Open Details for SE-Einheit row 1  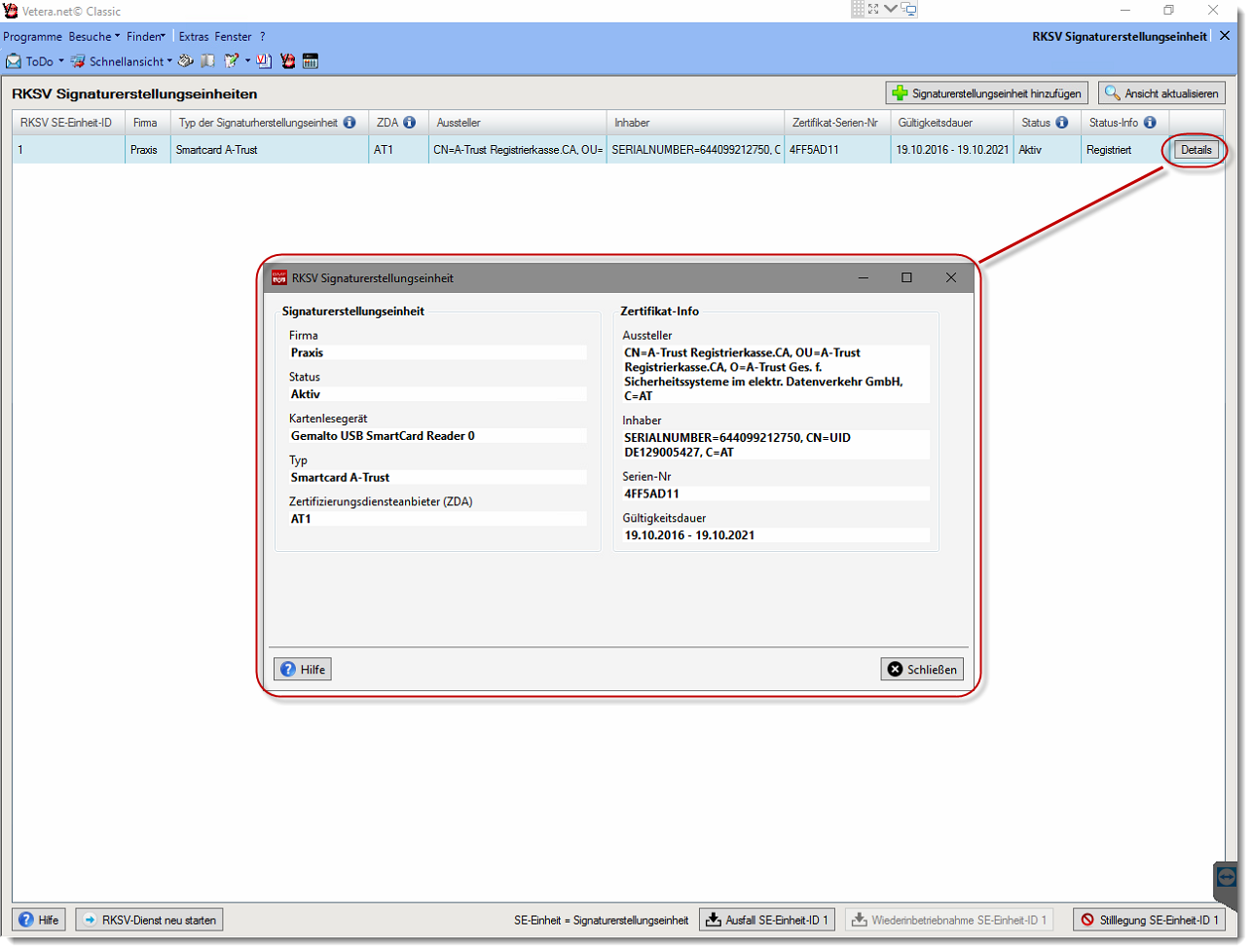(1196, 150)
